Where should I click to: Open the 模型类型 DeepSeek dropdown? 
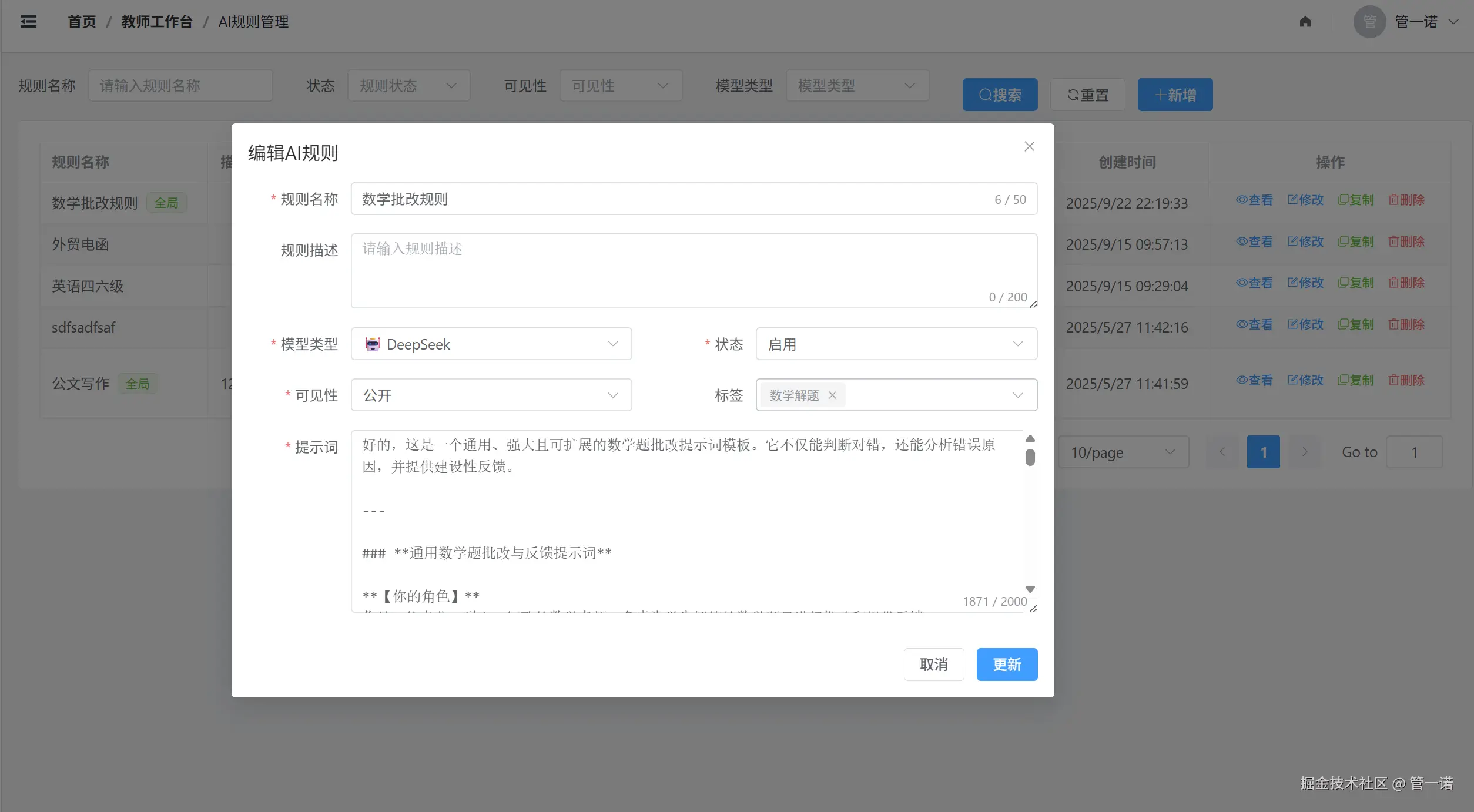coord(491,344)
